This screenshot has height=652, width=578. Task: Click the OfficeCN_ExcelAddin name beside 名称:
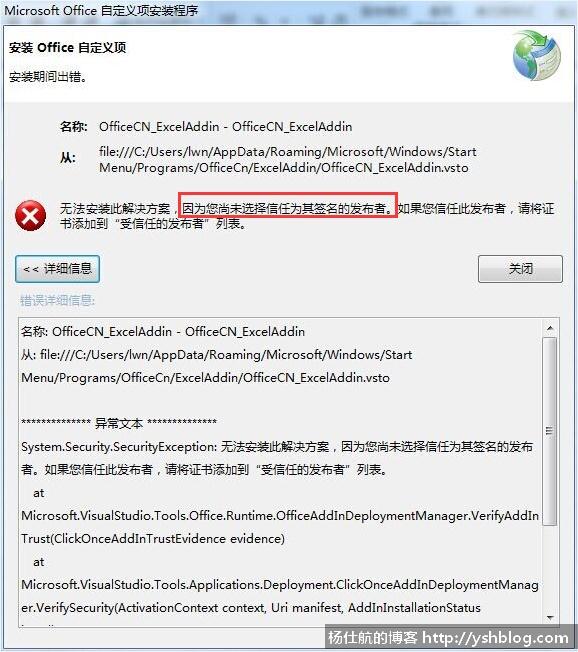click(225, 126)
